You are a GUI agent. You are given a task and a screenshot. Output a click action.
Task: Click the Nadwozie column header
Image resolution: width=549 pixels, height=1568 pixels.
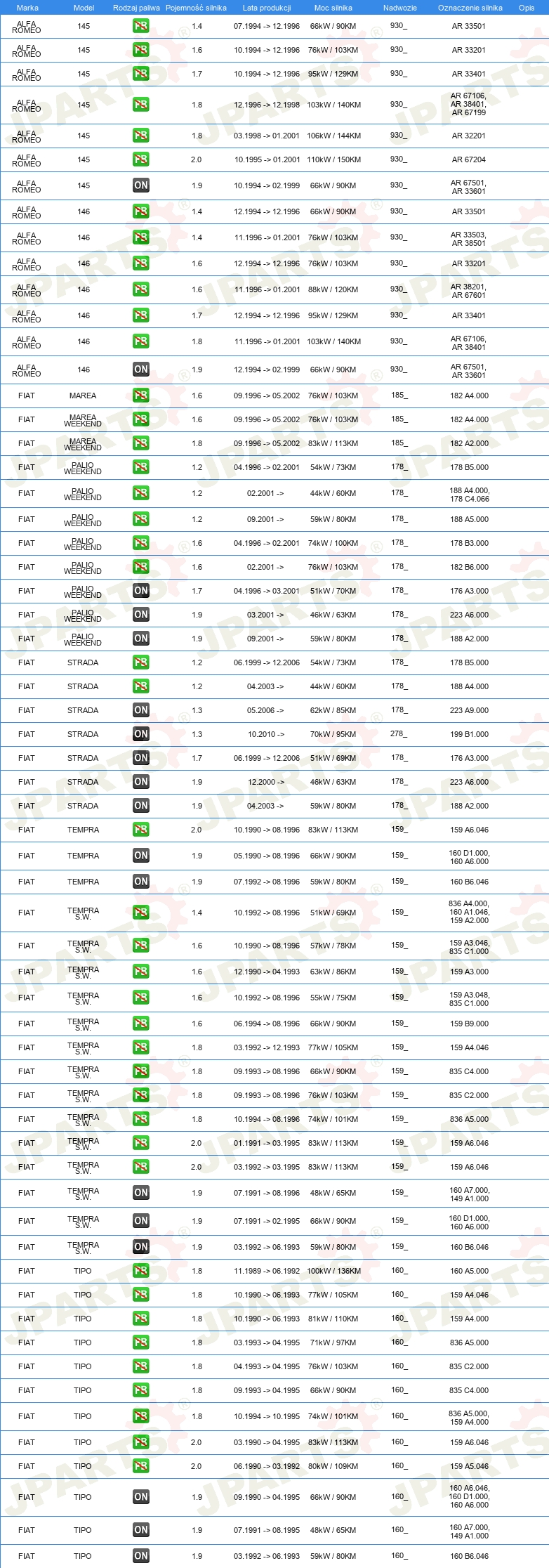pyautogui.click(x=400, y=8)
